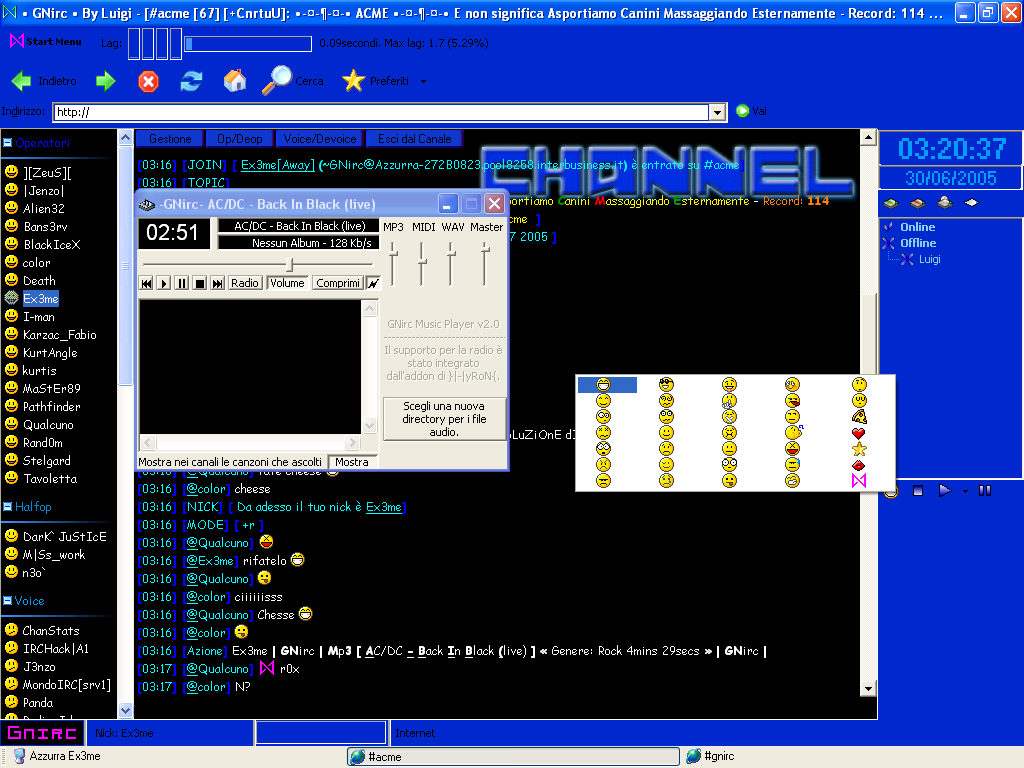This screenshot has width=1024, height=768.
Task: Toggle the Radio button in music player
Action: point(245,283)
